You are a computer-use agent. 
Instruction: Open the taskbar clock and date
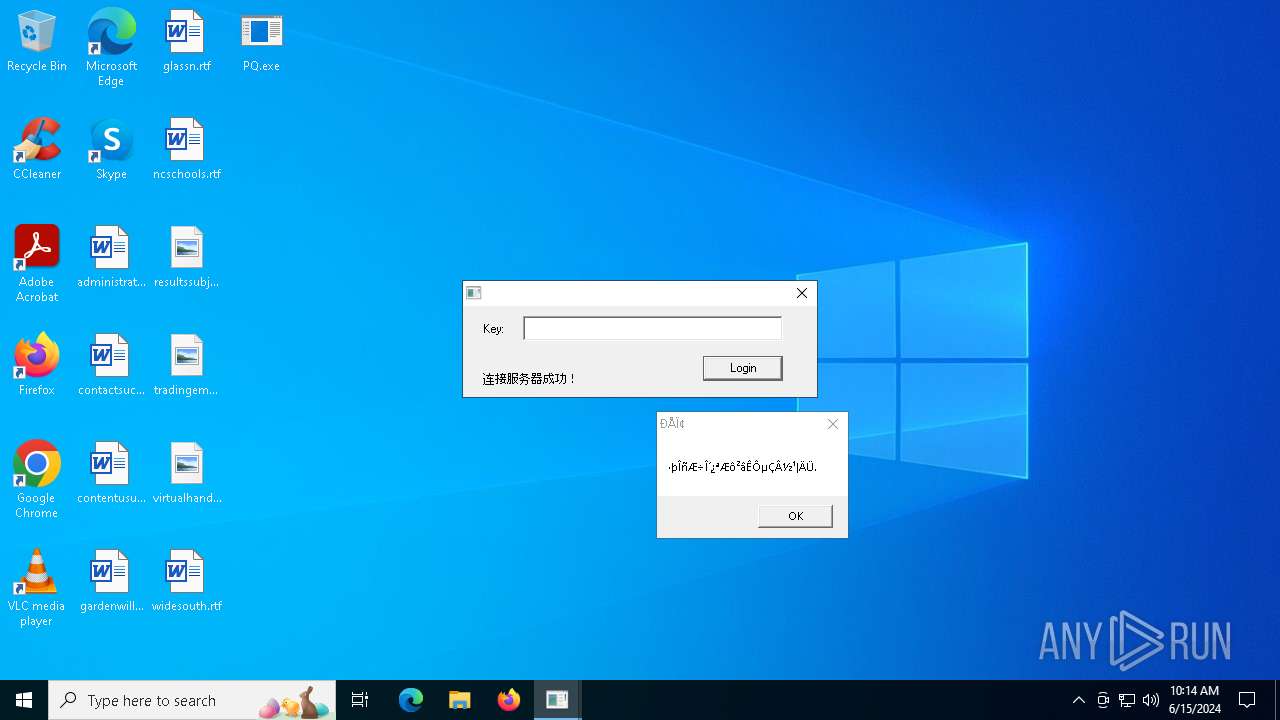click(x=1195, y=700)
